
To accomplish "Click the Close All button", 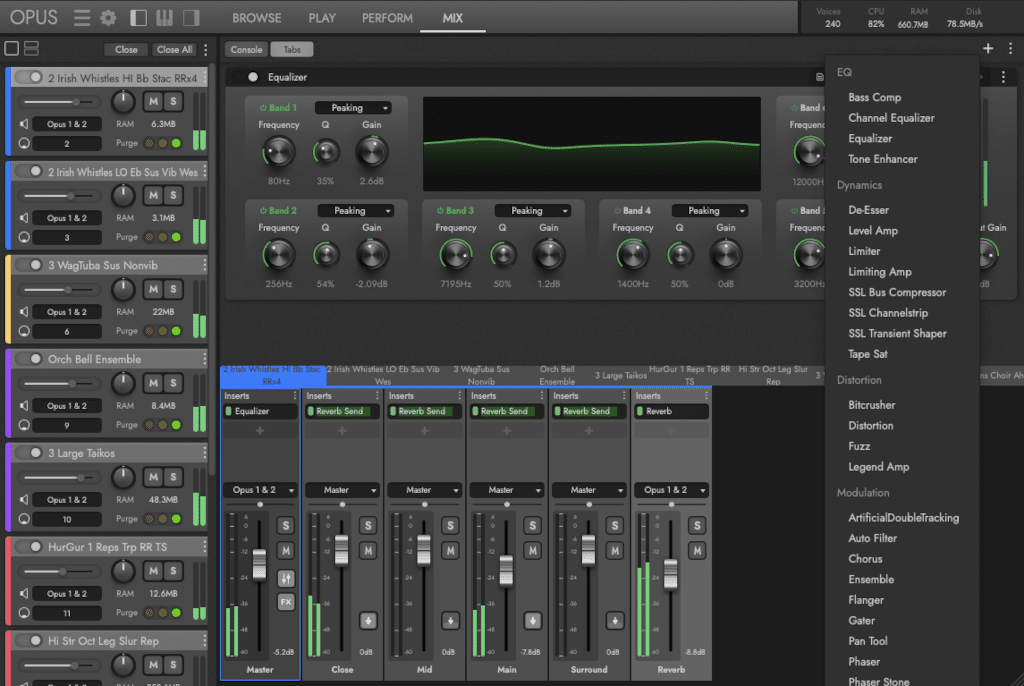I will 174,50.
